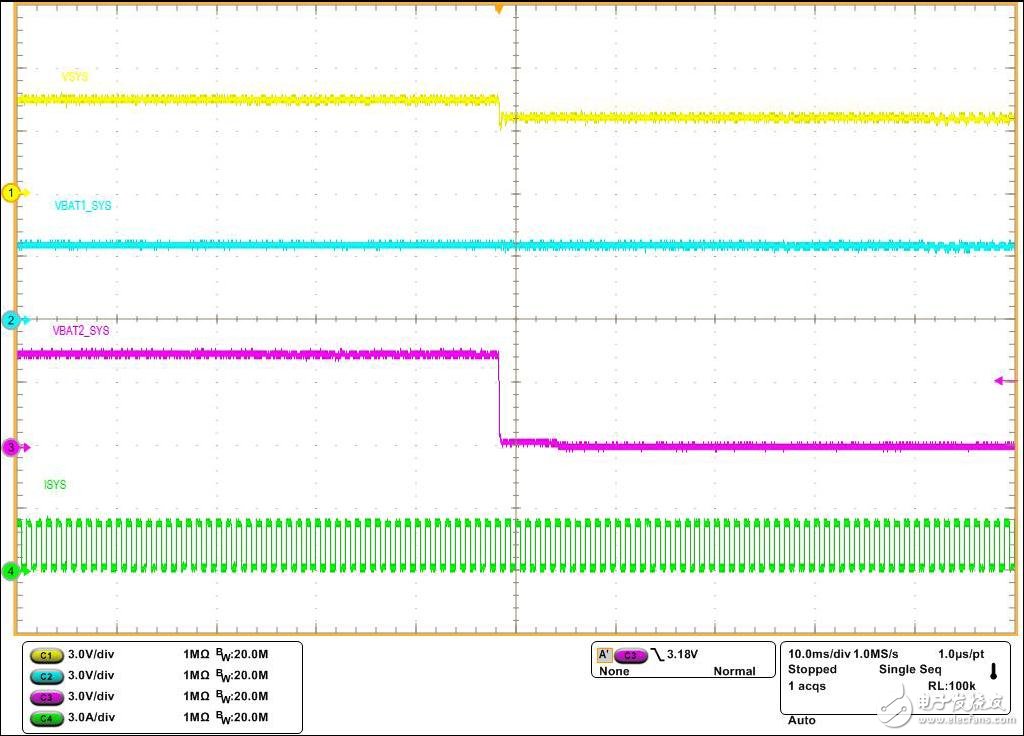Select the green C4 channel badge
Image resolution: width=1024 pixels, height=736 pixels.
tap(45, 717)
